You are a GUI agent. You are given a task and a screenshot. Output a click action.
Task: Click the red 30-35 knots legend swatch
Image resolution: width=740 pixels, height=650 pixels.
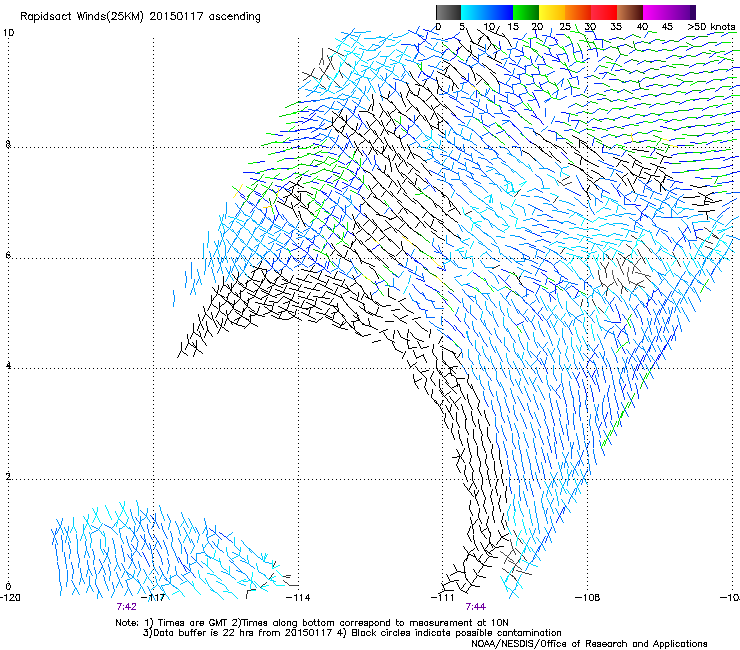click(x=604, y=12)
